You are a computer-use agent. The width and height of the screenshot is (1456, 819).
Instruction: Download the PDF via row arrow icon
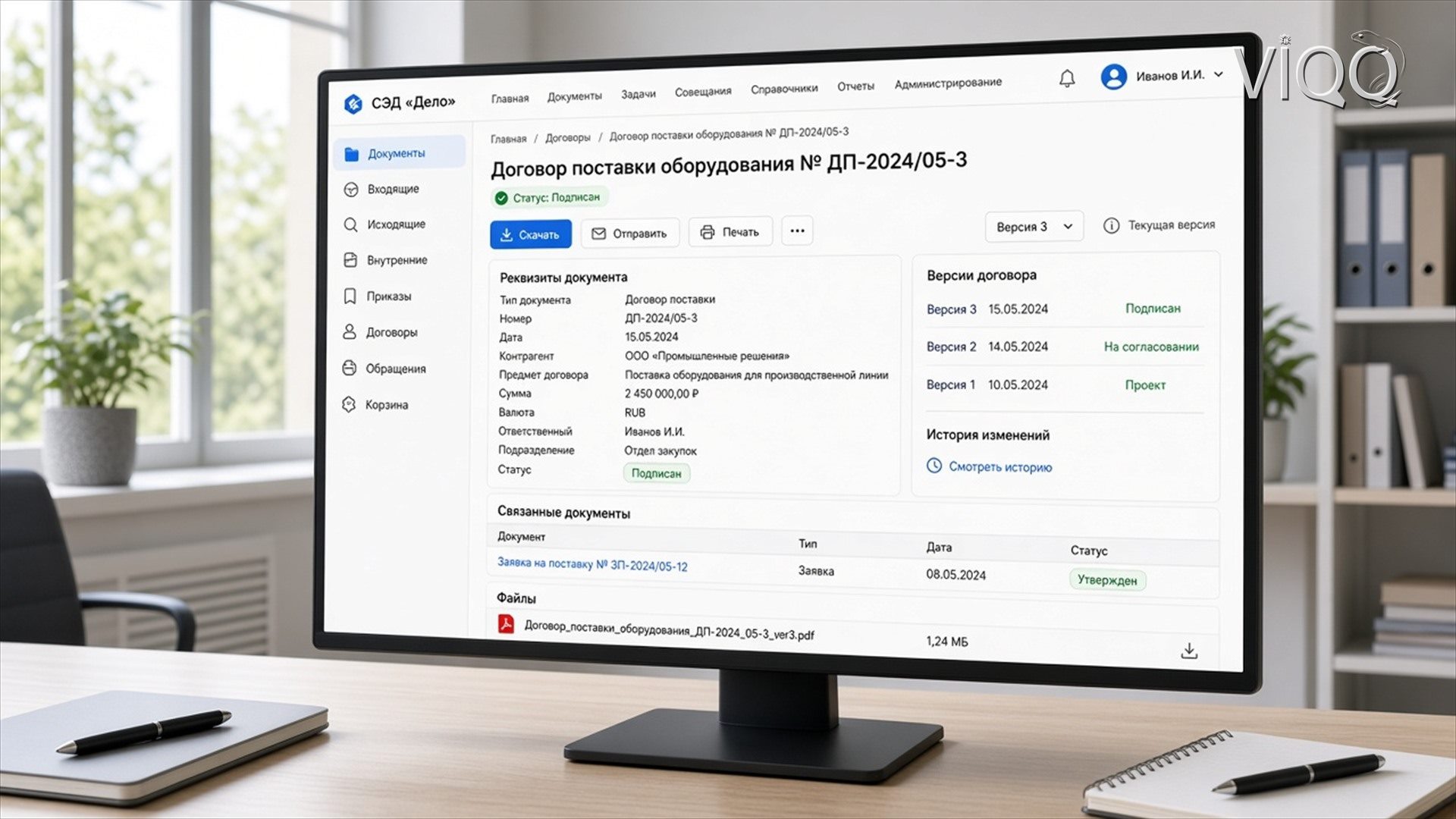coord(1189,651)
